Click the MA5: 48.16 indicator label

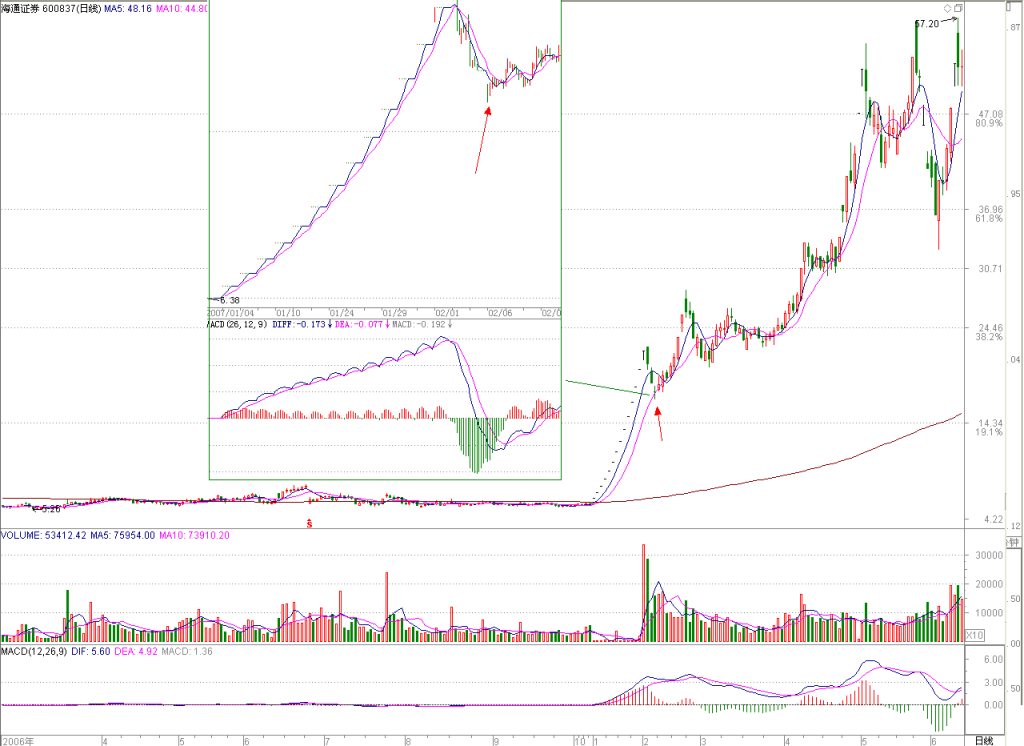coord(128,9)
